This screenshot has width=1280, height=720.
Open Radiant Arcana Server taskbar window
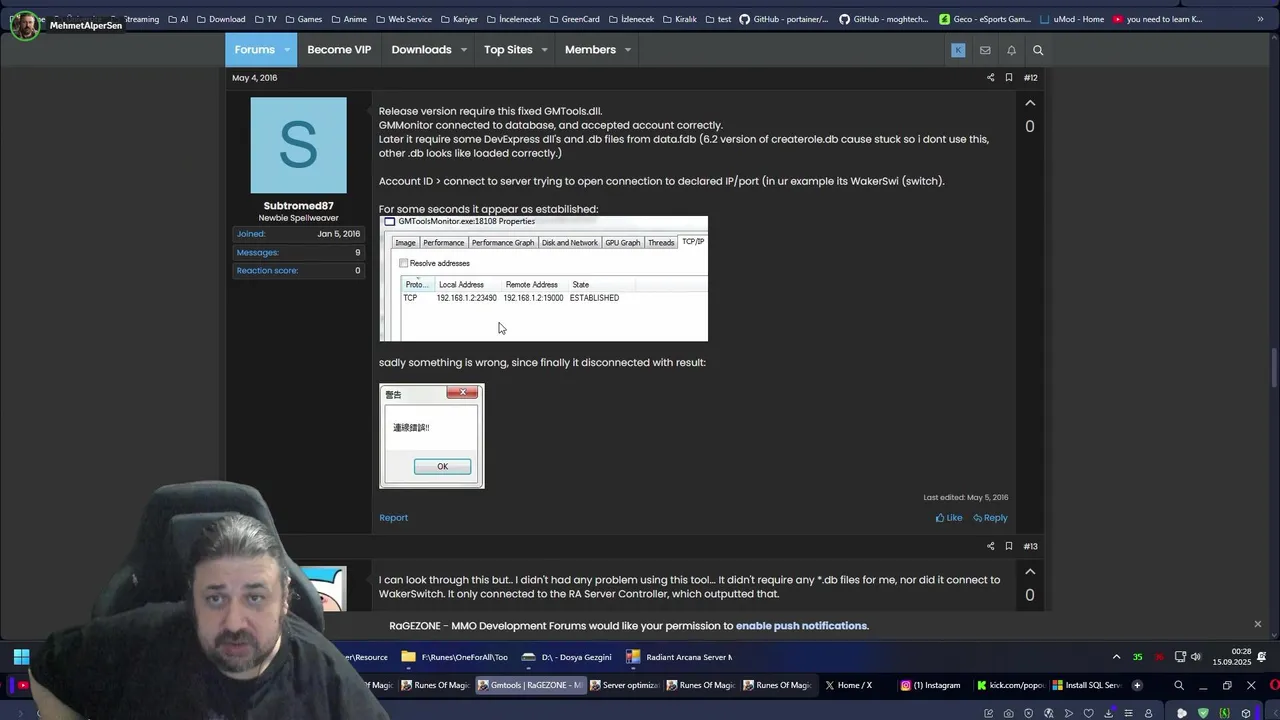(x=679, y=657)
